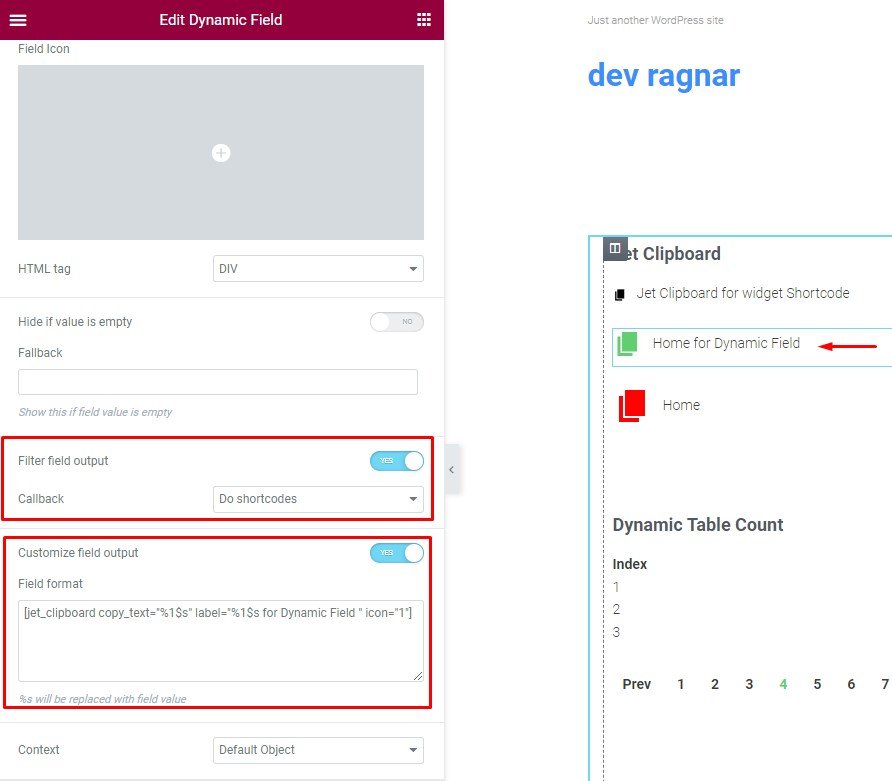
Task: Collapse the editor panel with the arrow
Action: (x=452, y=470)
